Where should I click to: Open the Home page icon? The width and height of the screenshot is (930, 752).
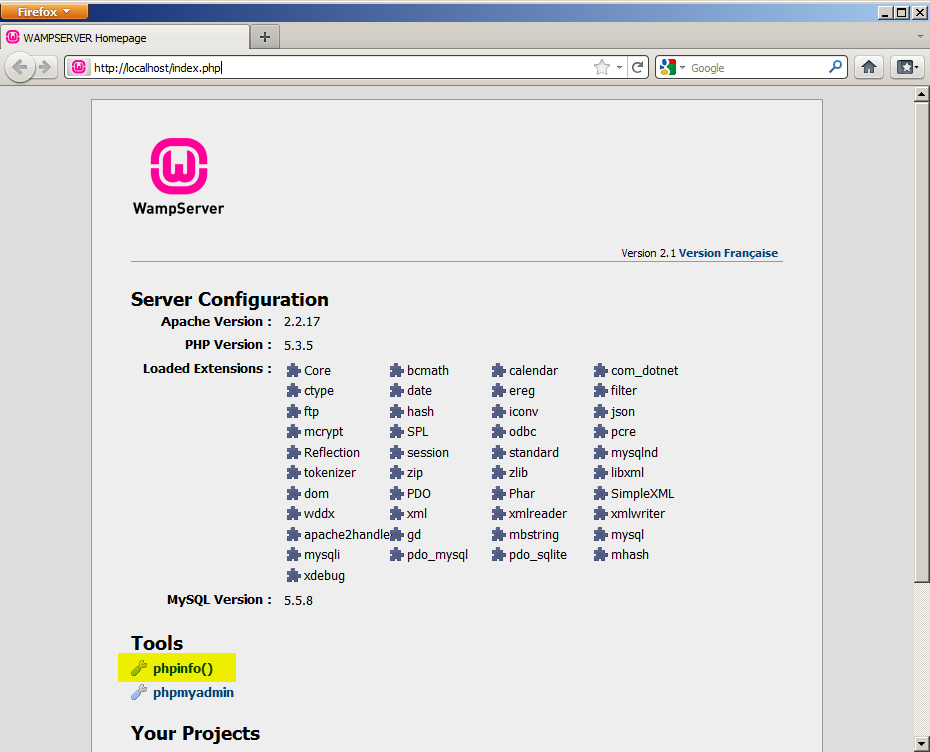869,67
